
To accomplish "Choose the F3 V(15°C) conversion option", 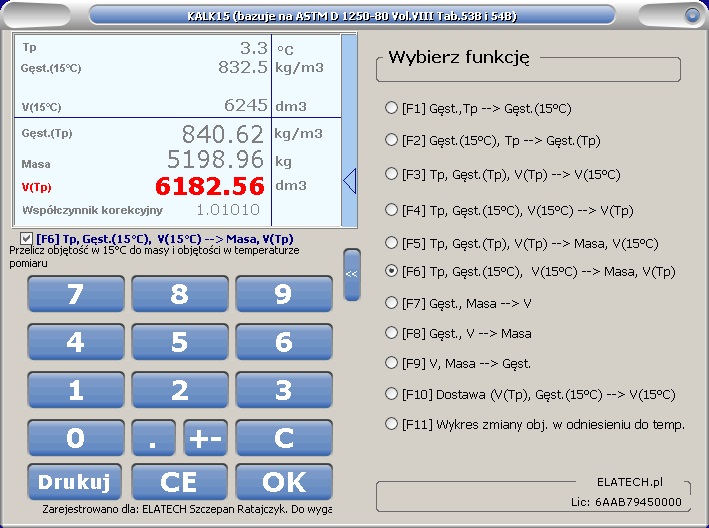I will pyautogui.click(x=503, y=174).
